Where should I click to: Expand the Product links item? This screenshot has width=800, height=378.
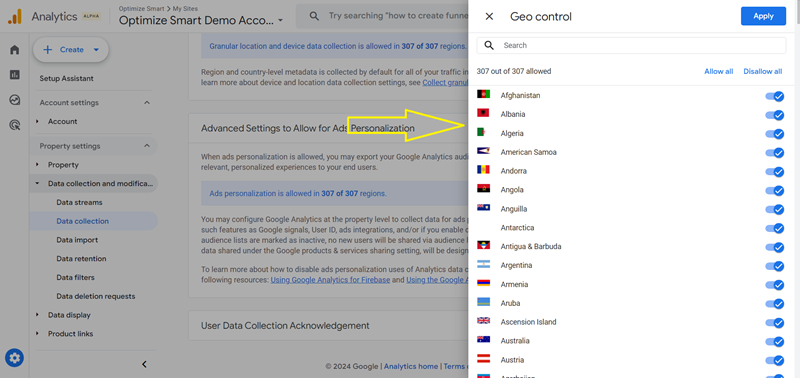pos(37,334)
